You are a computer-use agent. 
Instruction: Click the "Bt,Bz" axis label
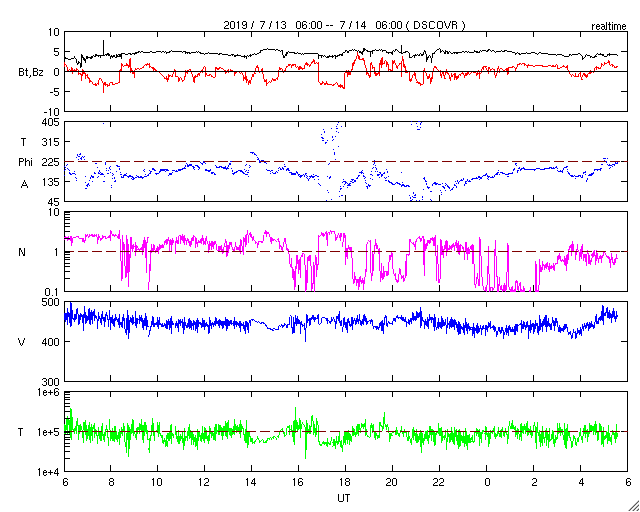click(x=31, y=72)
